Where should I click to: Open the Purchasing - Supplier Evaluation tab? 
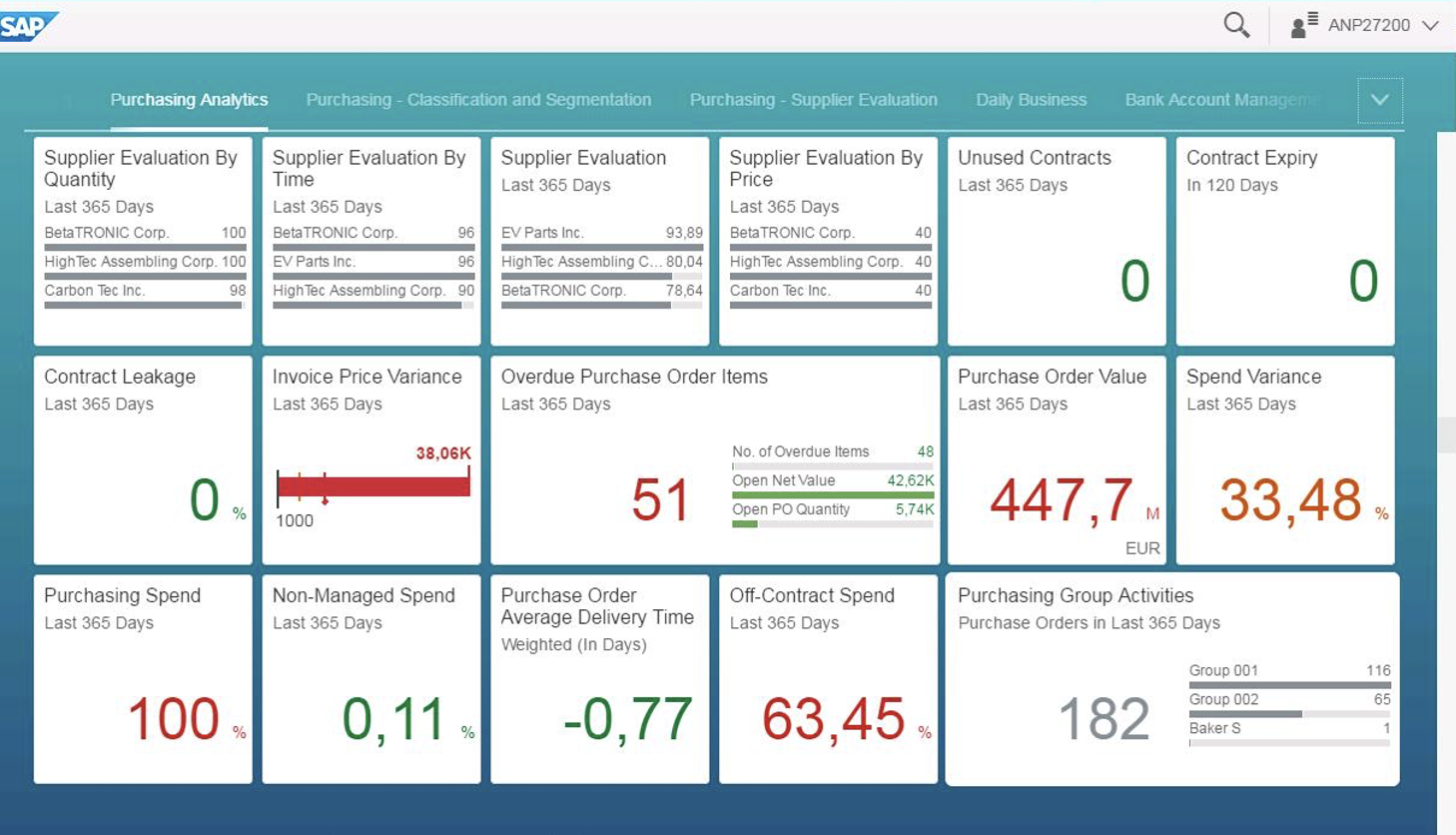(813, 100)
